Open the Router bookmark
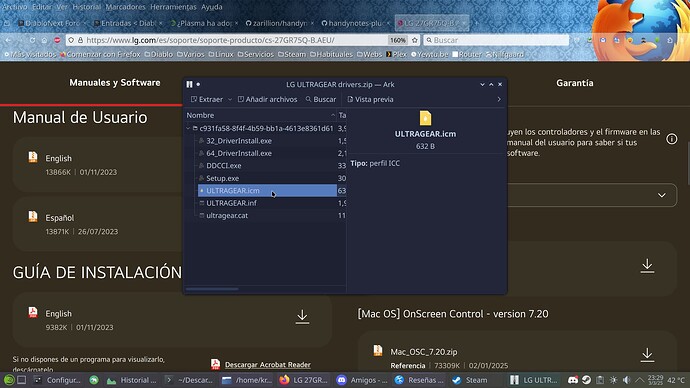 tap(467, 55)
